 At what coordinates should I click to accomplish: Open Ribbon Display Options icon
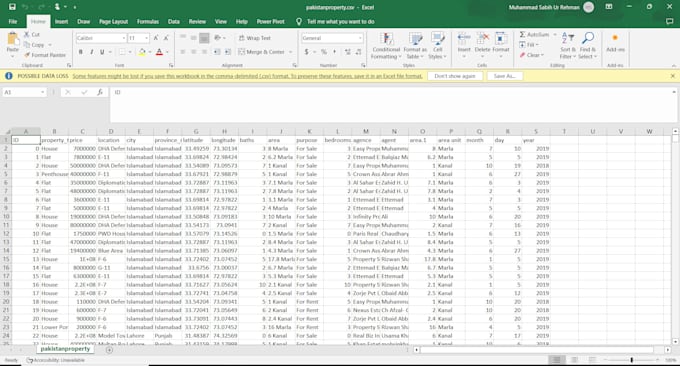coord(609,7)
